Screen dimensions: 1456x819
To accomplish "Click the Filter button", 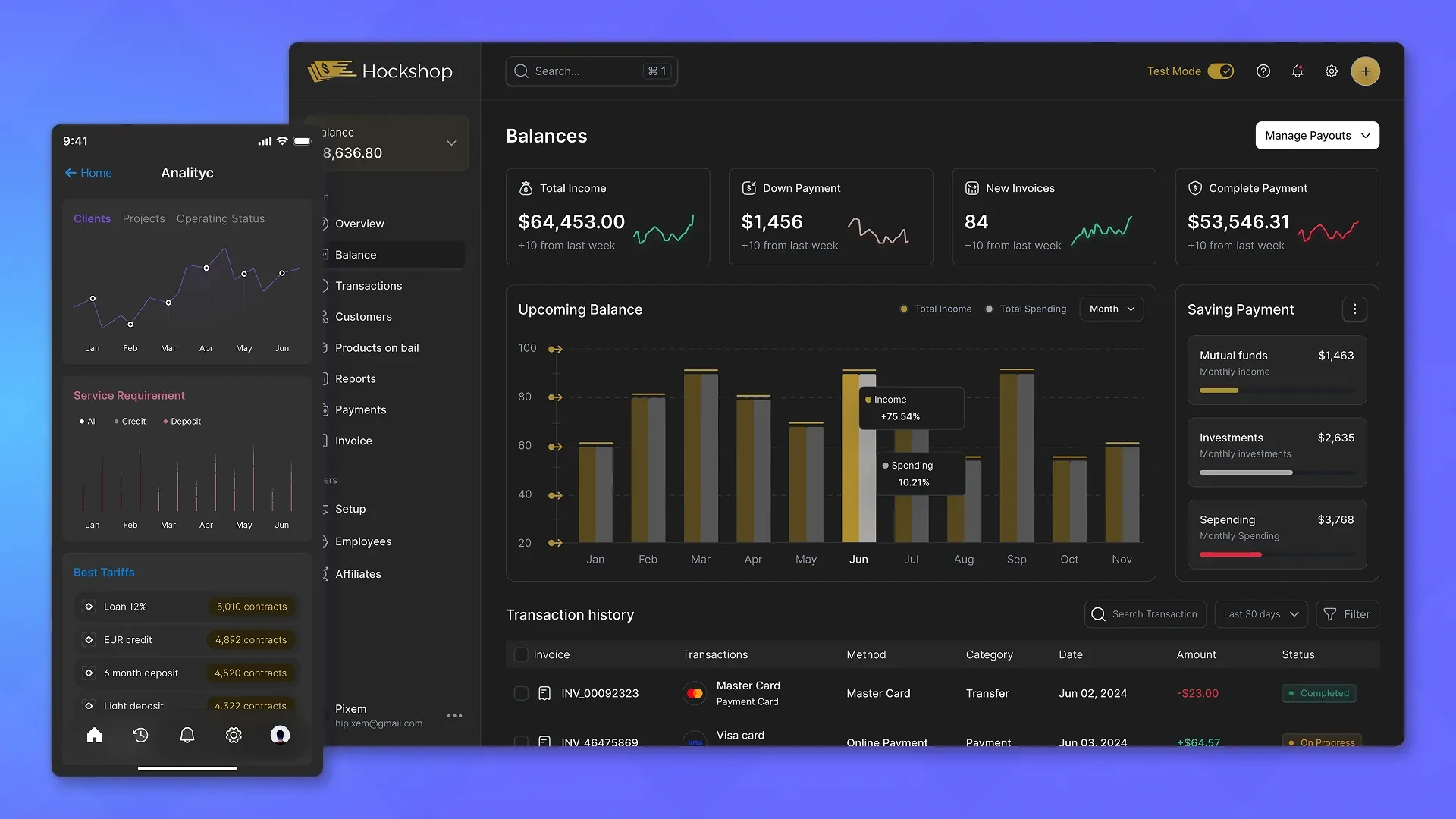I will (1347, 614).
